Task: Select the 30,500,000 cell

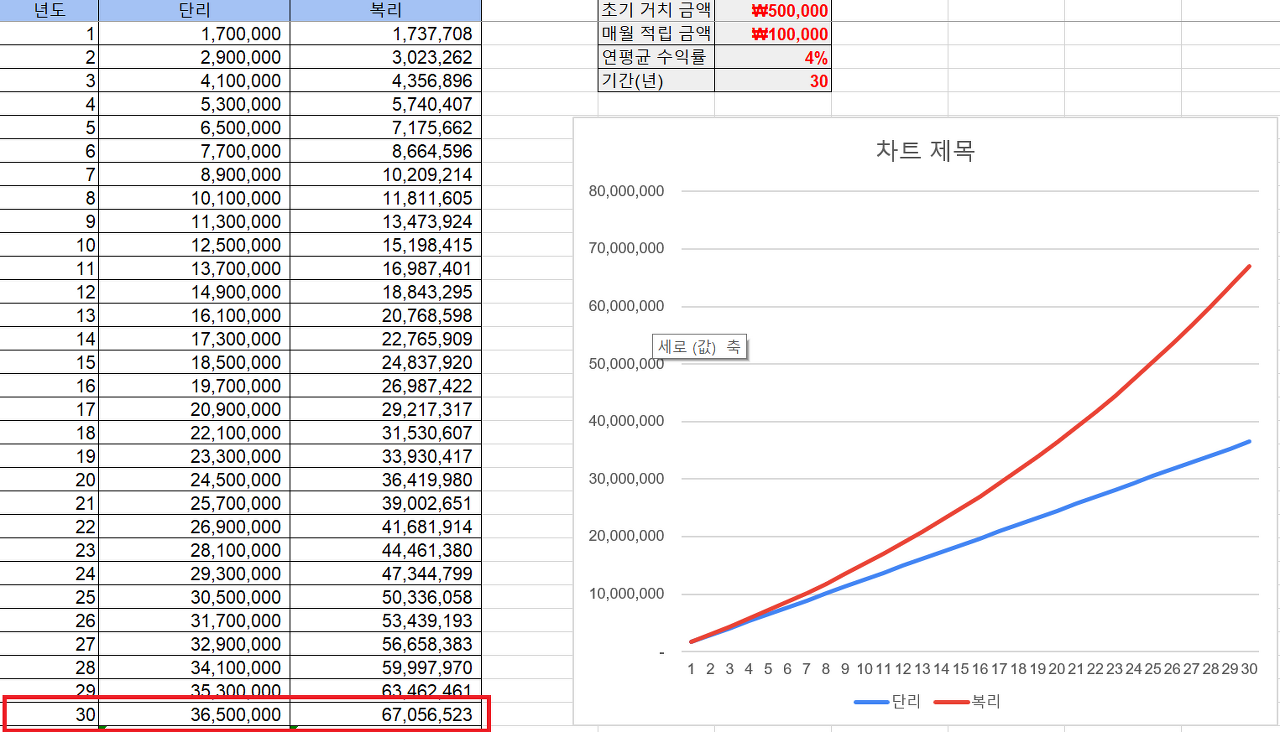Action: tap(194, 598)
